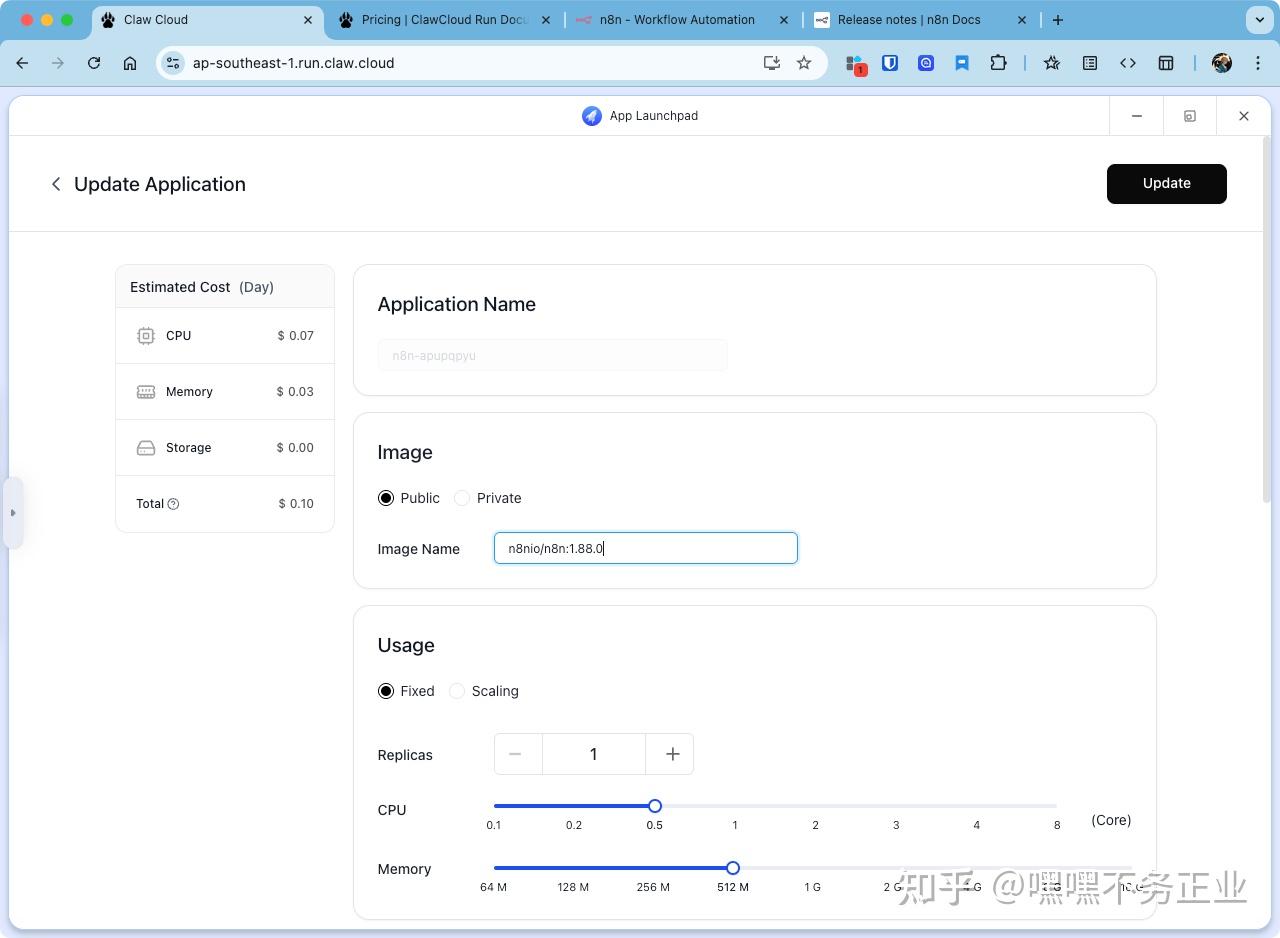Decrease the Replicas count
Screen dimensions: 1280x938
pyautogui.click(x=517, y=754)
